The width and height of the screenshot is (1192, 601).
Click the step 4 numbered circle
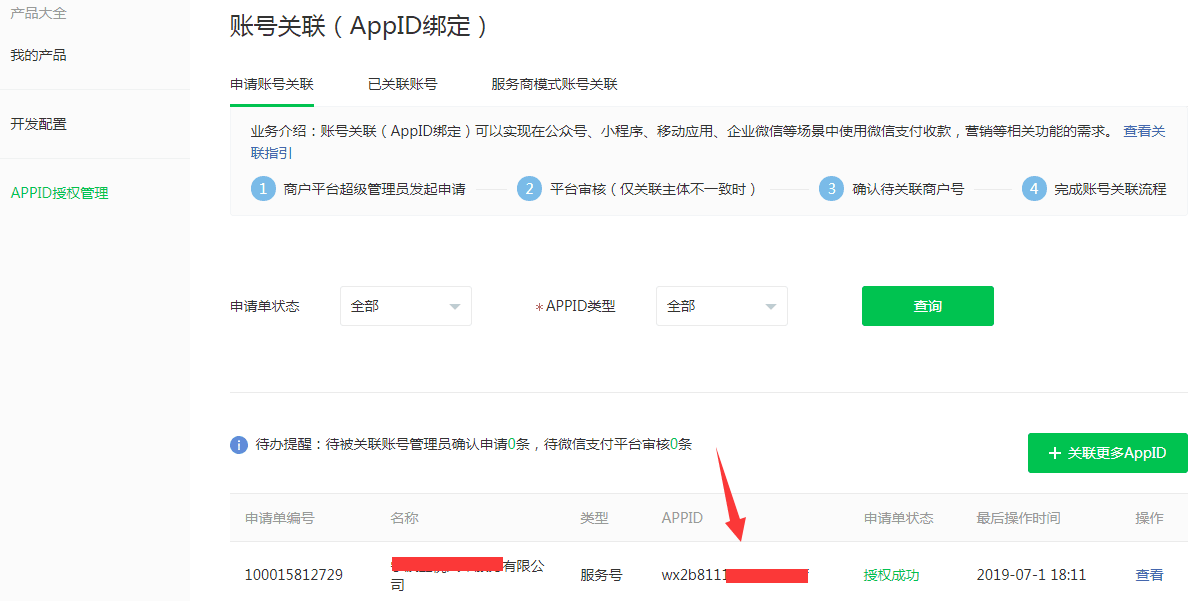1034,189
